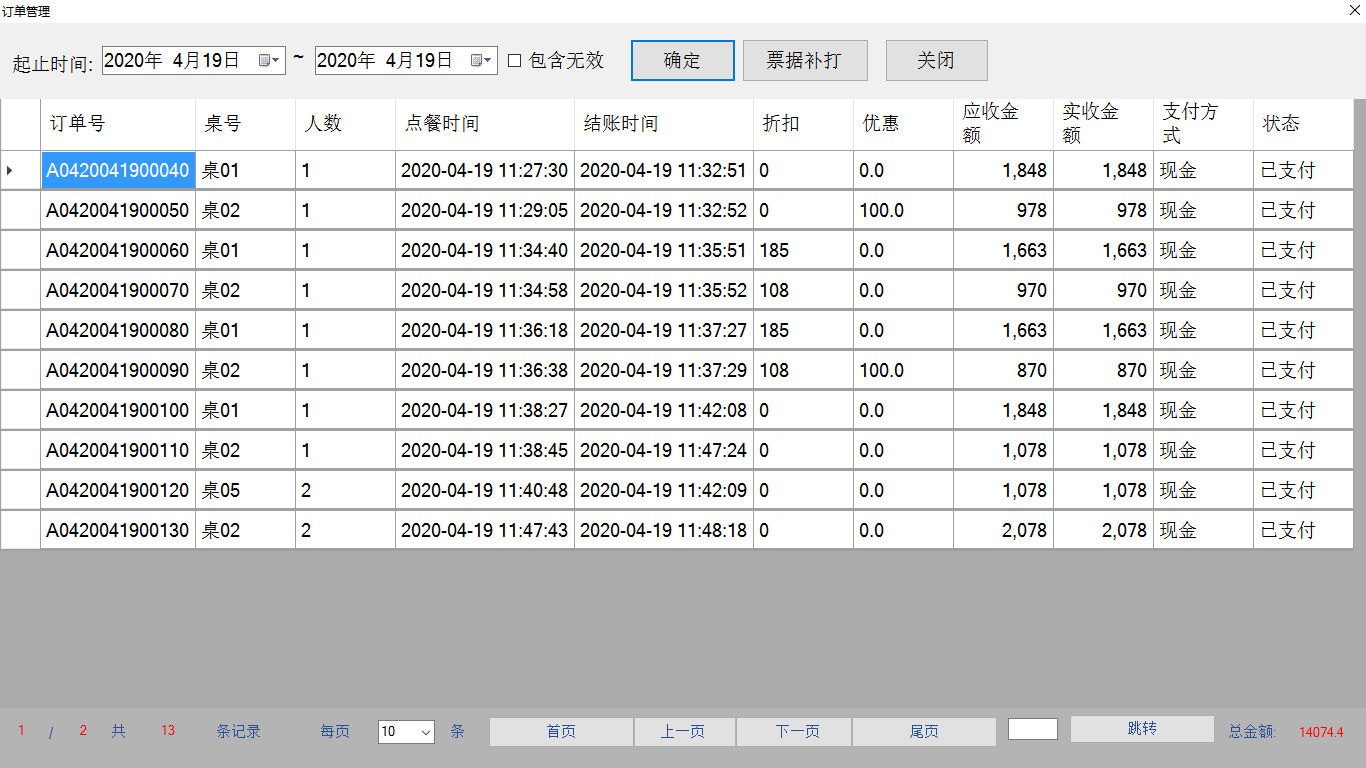Go to 上一页 previous page
Image resolution: width=1366 pixels, height=768 pixels.
[683, 732]
